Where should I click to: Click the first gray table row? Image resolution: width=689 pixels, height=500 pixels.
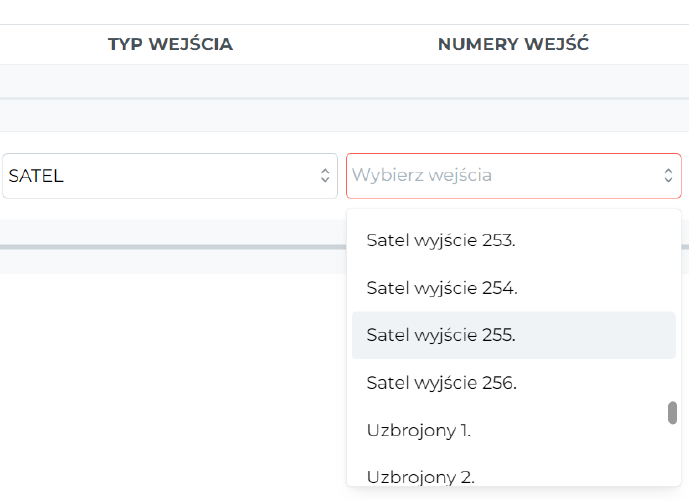344,81
